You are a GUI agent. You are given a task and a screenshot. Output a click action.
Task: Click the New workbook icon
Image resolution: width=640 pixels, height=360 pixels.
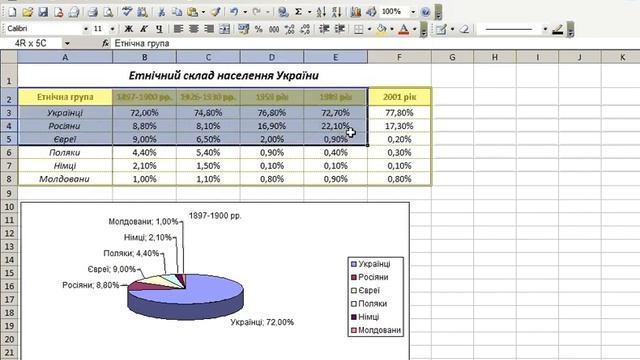coord(12,12)
